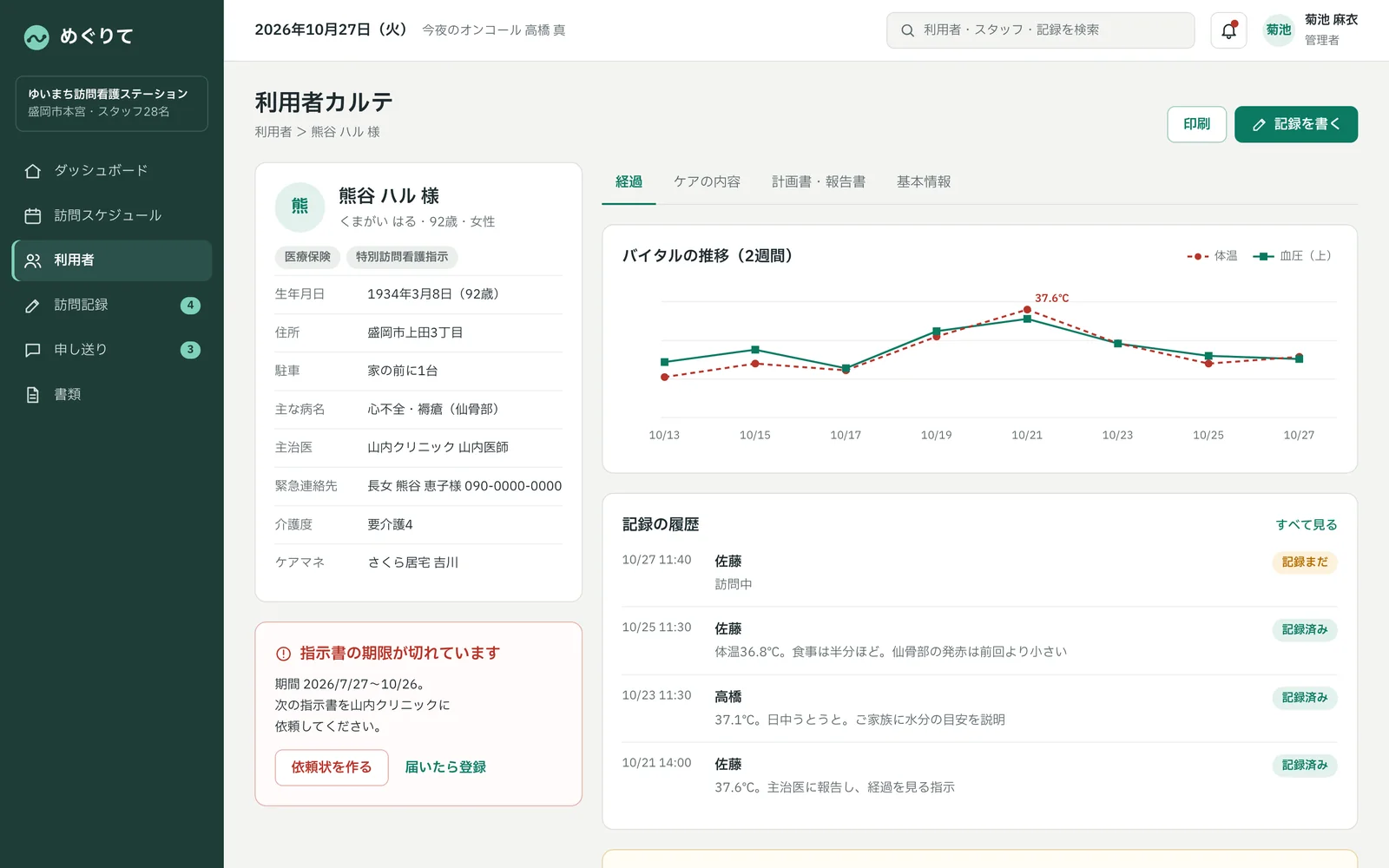Switch to the ケアの内容 tab
1389x868 pixels.
[707, 182]
